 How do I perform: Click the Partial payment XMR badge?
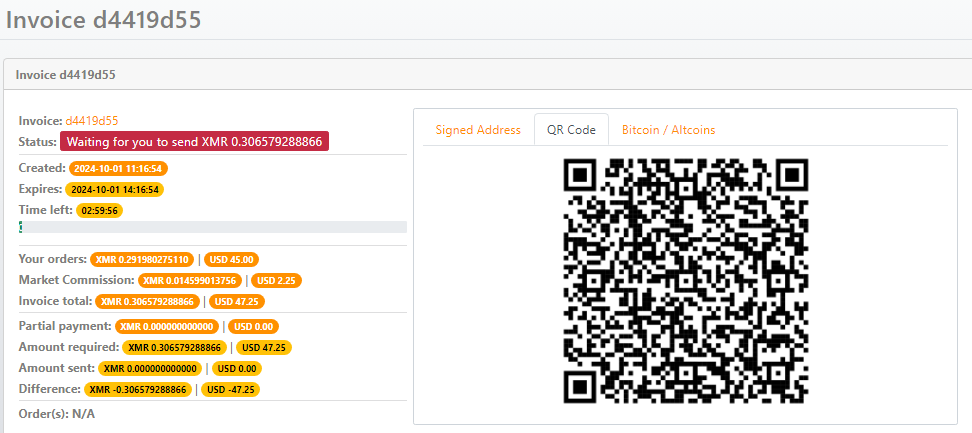point(166,326)
